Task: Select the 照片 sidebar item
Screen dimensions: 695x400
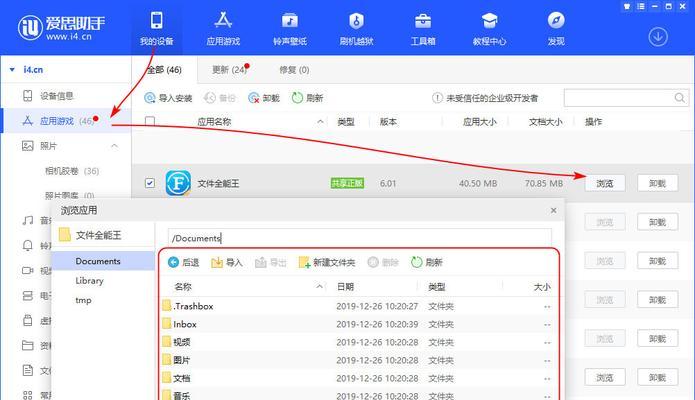Action: pos(66,146)
